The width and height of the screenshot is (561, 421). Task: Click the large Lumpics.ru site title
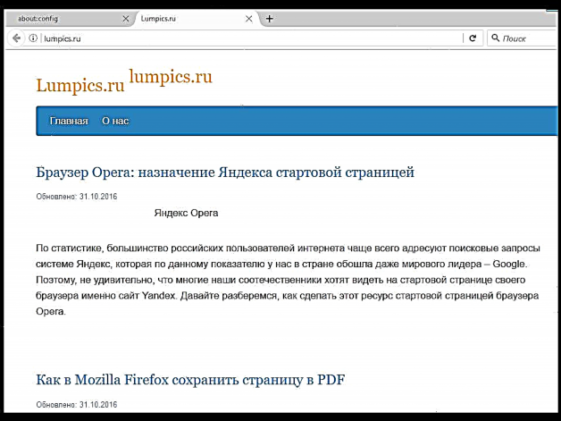click(80, 85)
